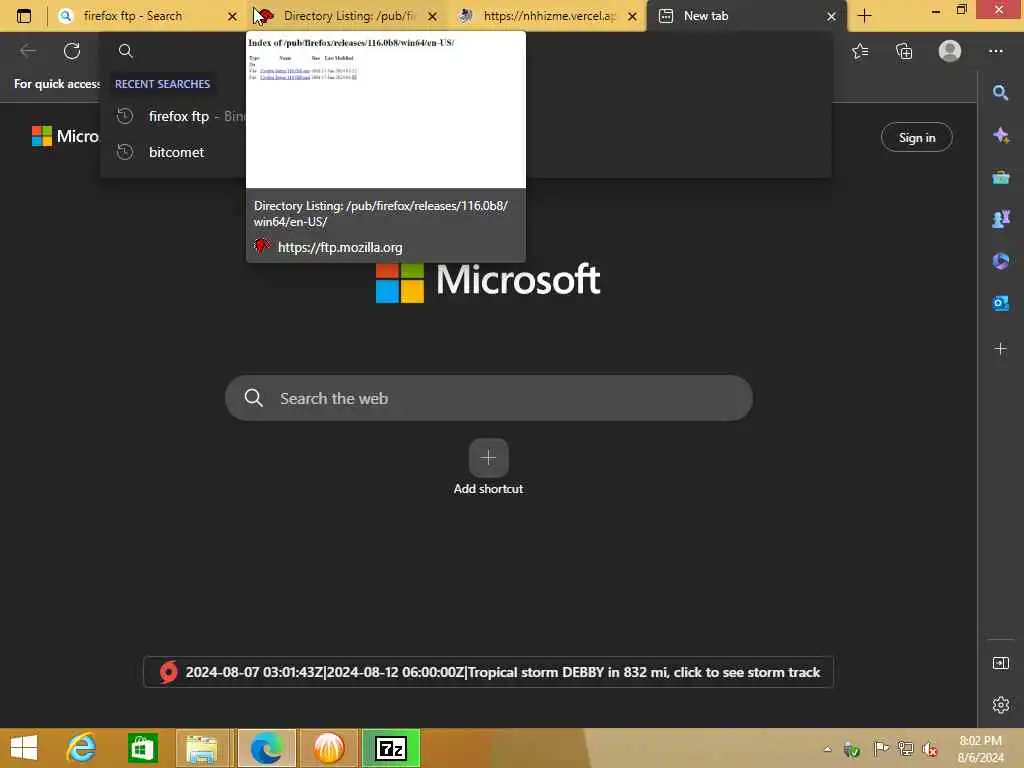Viewport: 1024px width, 768px height.
Task: Open the sidebar Outlook icon
Action: (1000, 303)
